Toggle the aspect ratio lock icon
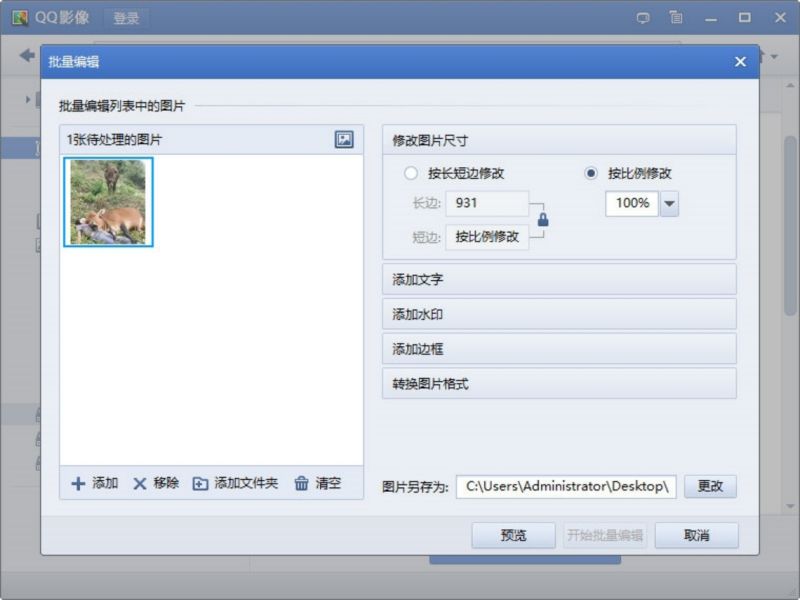The width and height of the screenshot is (800, 600). click(x=543, y=219)
